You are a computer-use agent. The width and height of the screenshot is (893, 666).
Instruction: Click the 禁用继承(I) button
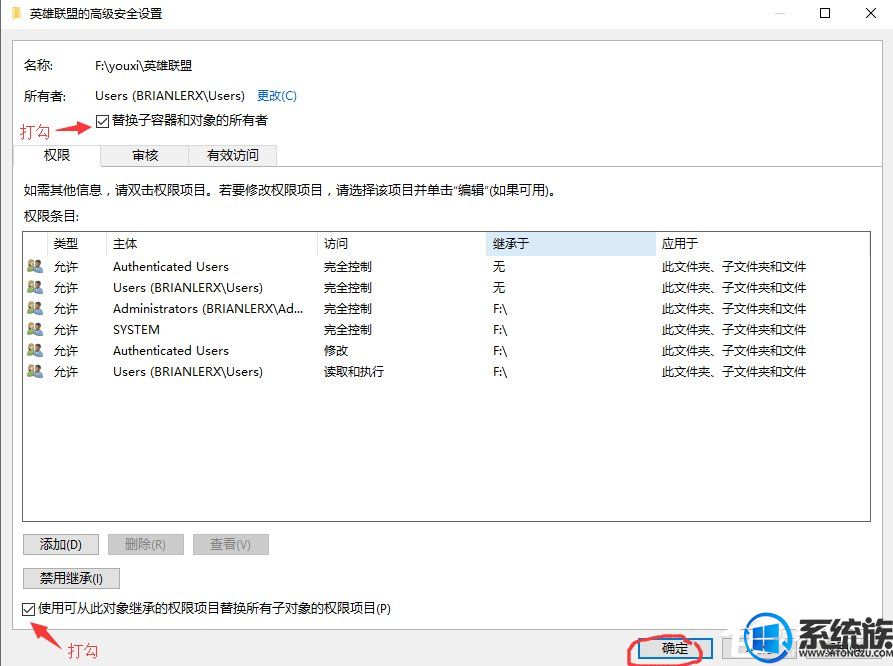(71, 579)
